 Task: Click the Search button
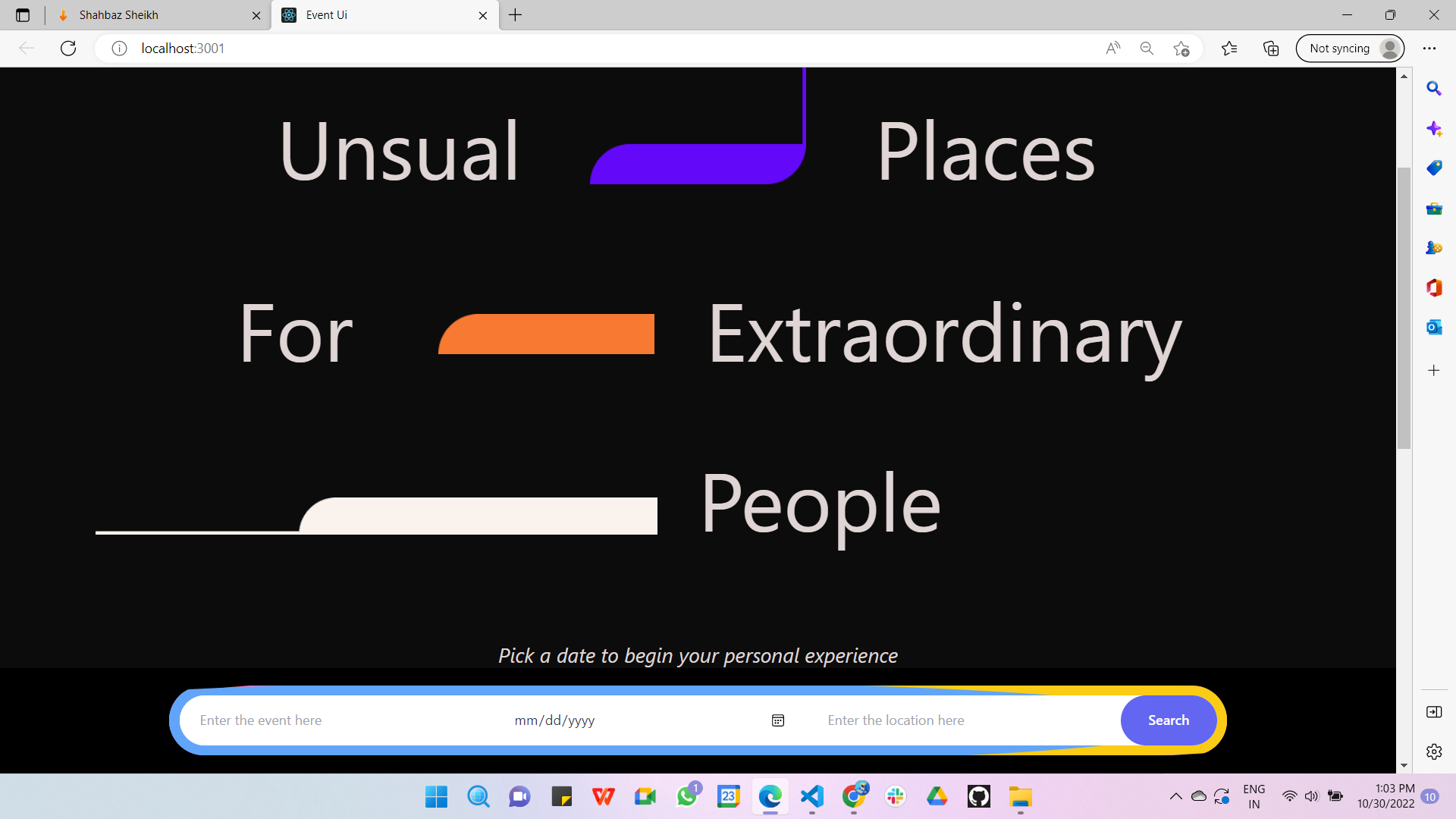point(1168,720)
